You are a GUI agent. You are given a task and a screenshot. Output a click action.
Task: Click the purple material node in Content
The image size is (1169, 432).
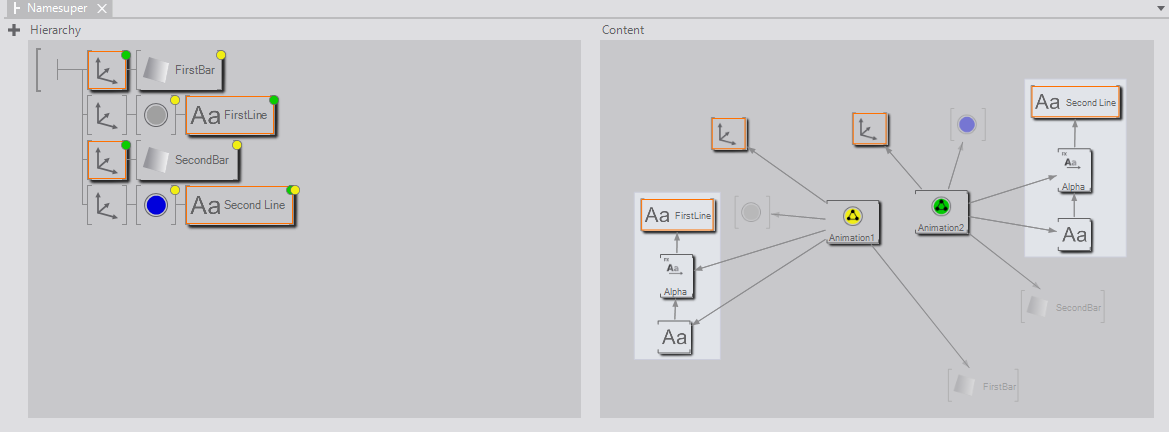966,125
